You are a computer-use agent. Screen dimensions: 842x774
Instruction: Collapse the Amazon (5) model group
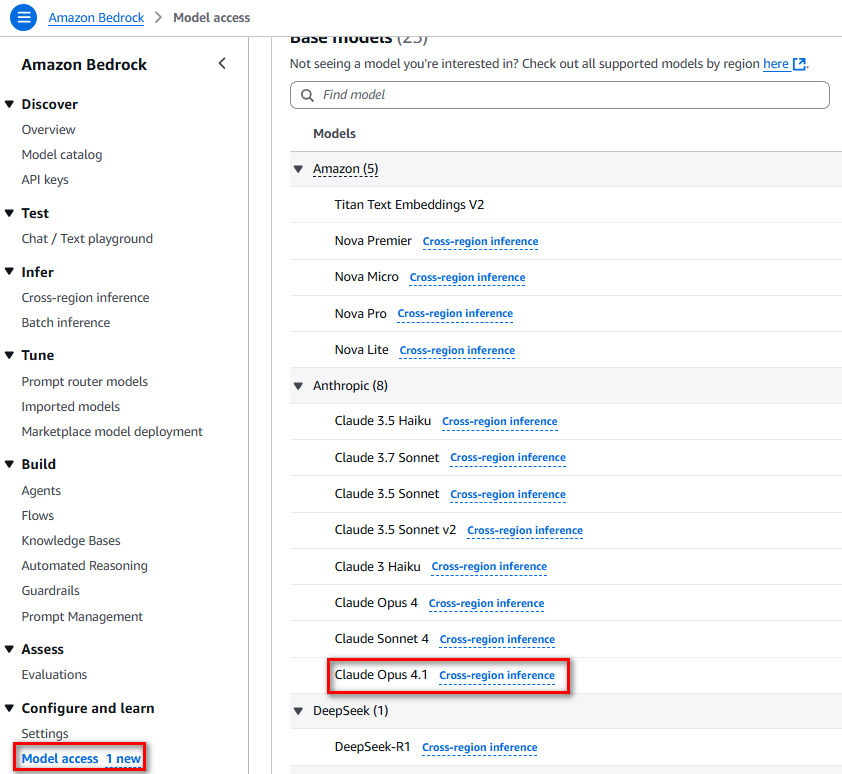click(299, 169)
